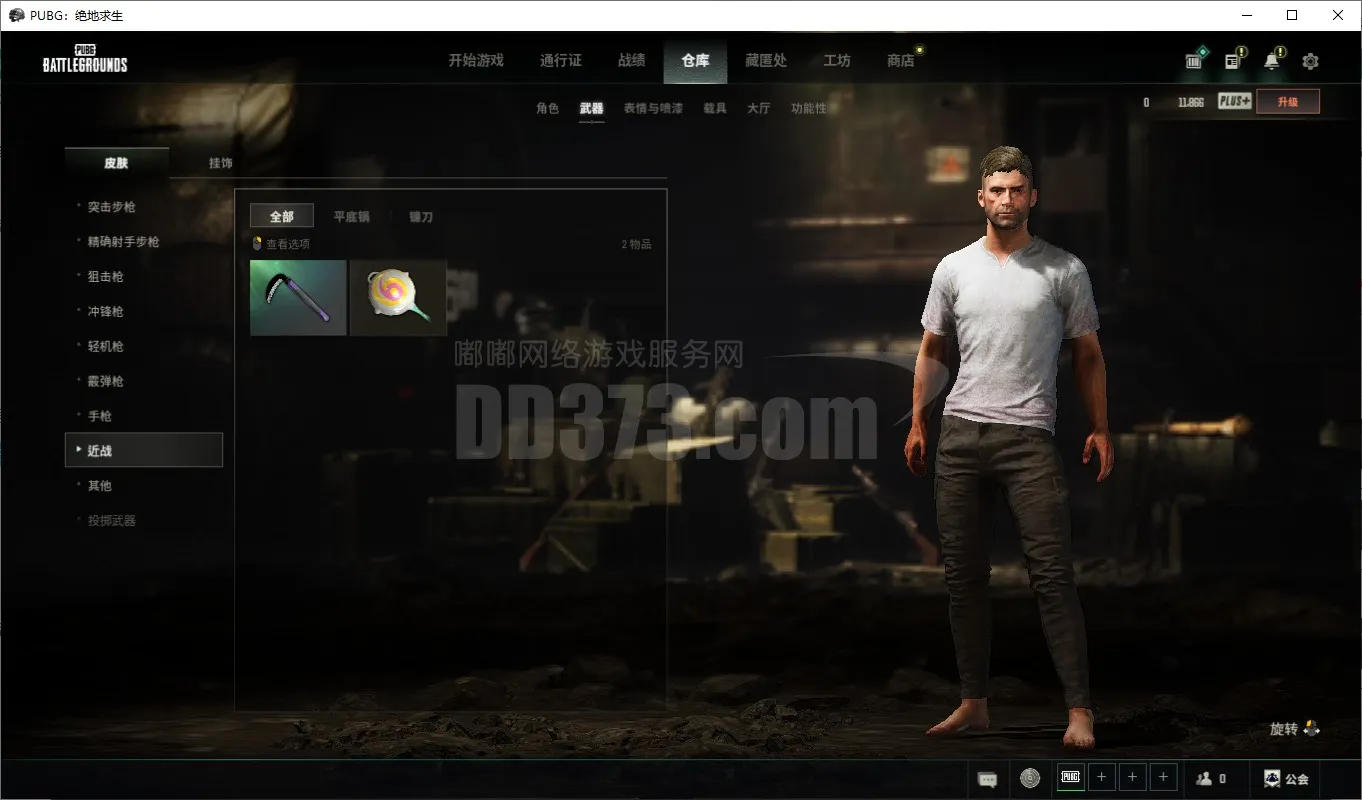1362x800 pixels.
Task: Open the 功能性 sub-tab
Action: click(x=809, y=108)
